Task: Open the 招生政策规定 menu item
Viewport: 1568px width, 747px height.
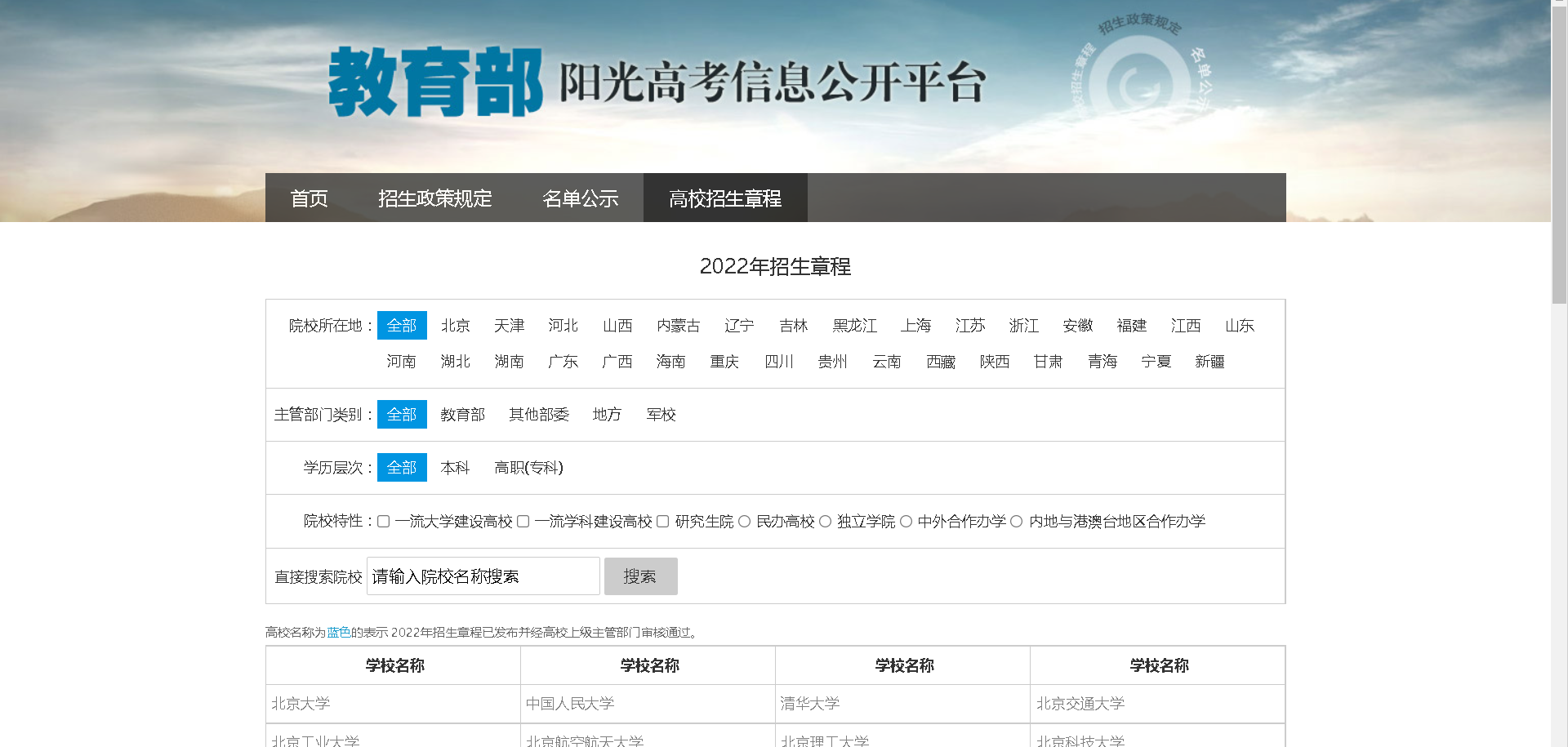Action: pos(435,198)
